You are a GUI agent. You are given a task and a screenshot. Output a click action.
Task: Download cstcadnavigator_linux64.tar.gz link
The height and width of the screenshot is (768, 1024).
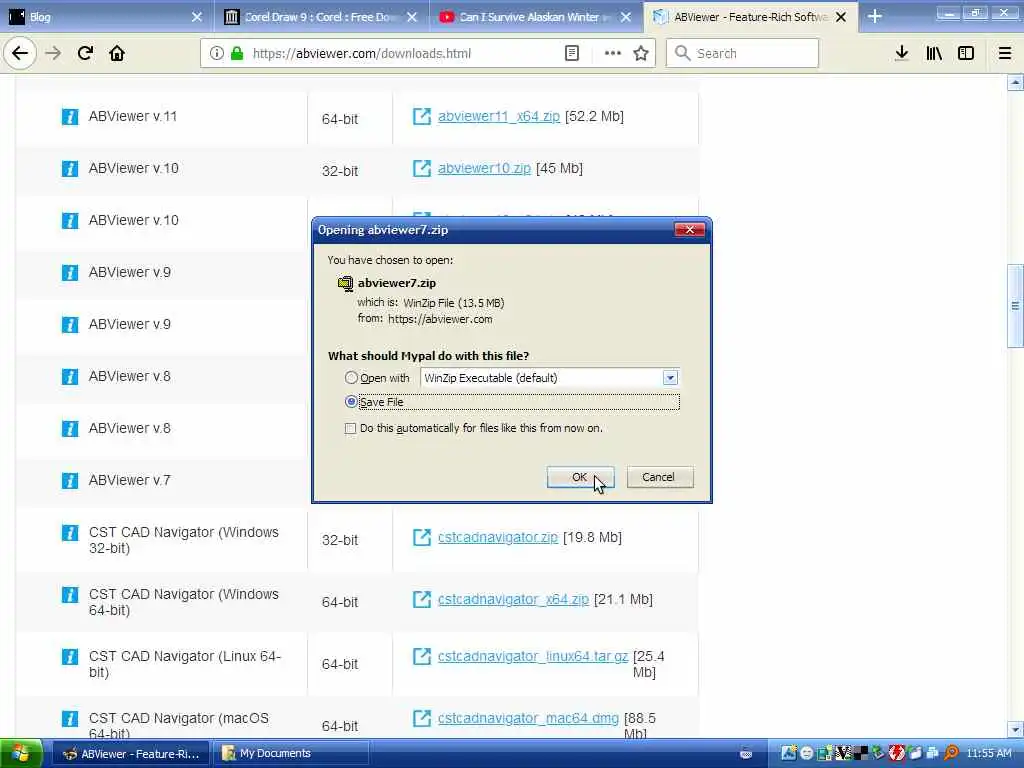[x=533, y=656]
